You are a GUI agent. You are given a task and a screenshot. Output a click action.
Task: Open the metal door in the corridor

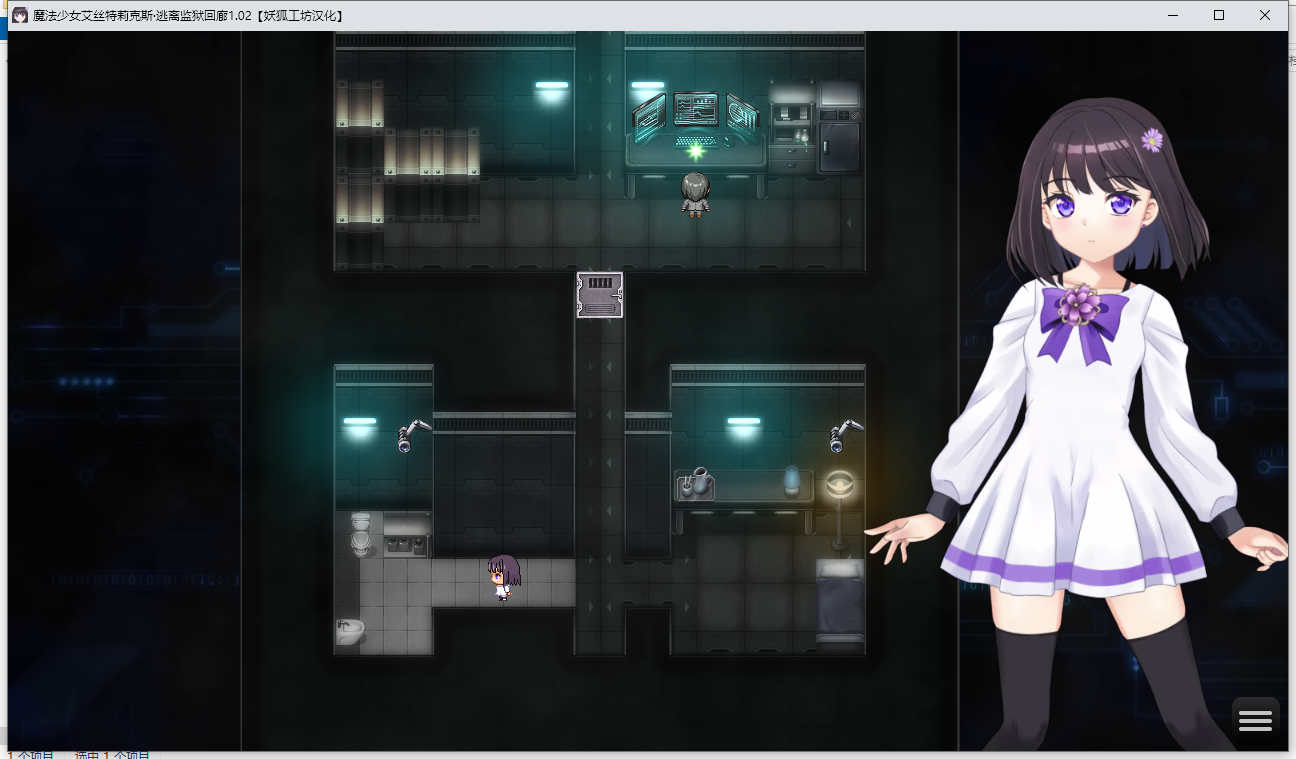point(600,295)
